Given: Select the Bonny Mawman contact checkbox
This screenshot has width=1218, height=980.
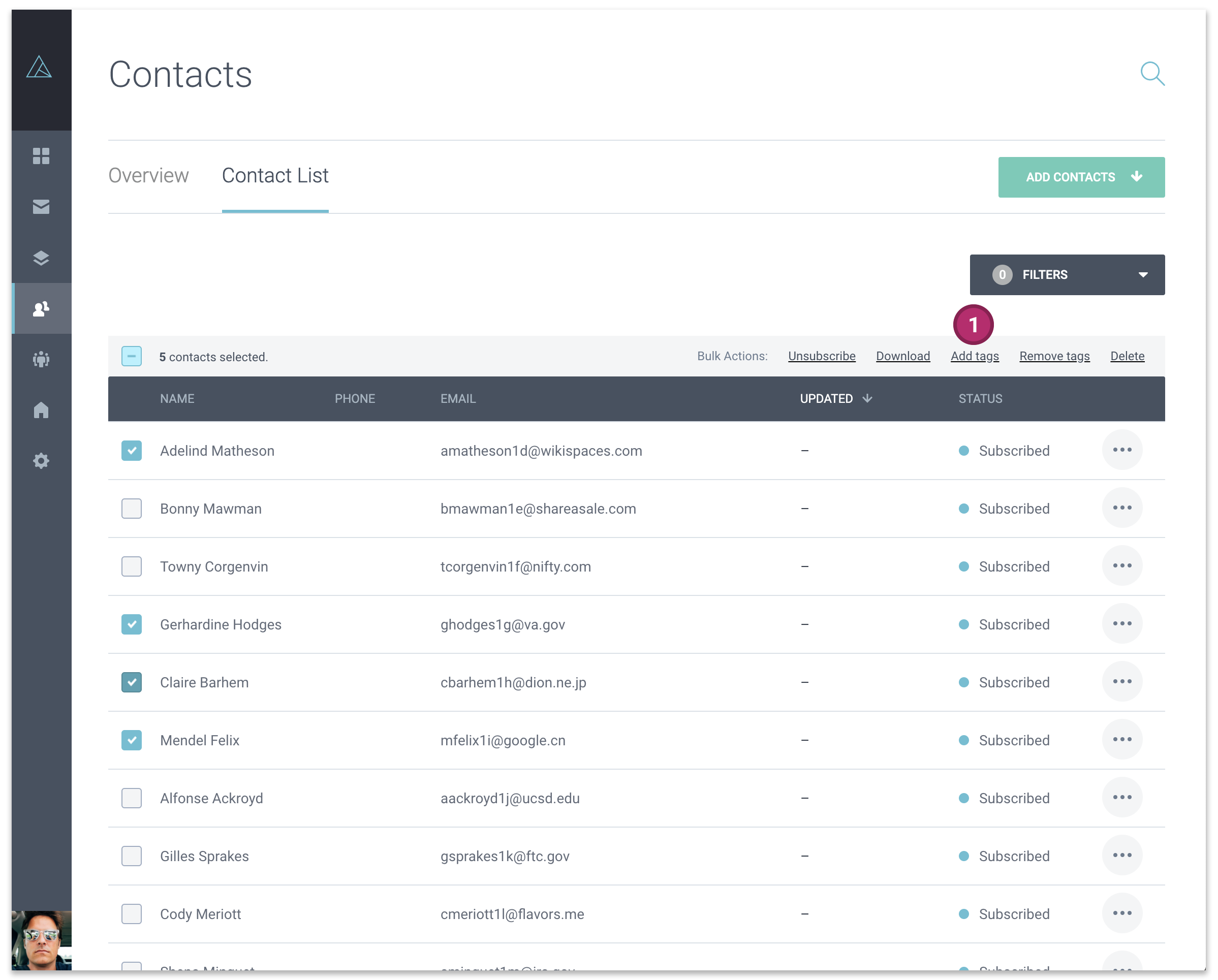Looking at the screenshot, I should point(131,509).
